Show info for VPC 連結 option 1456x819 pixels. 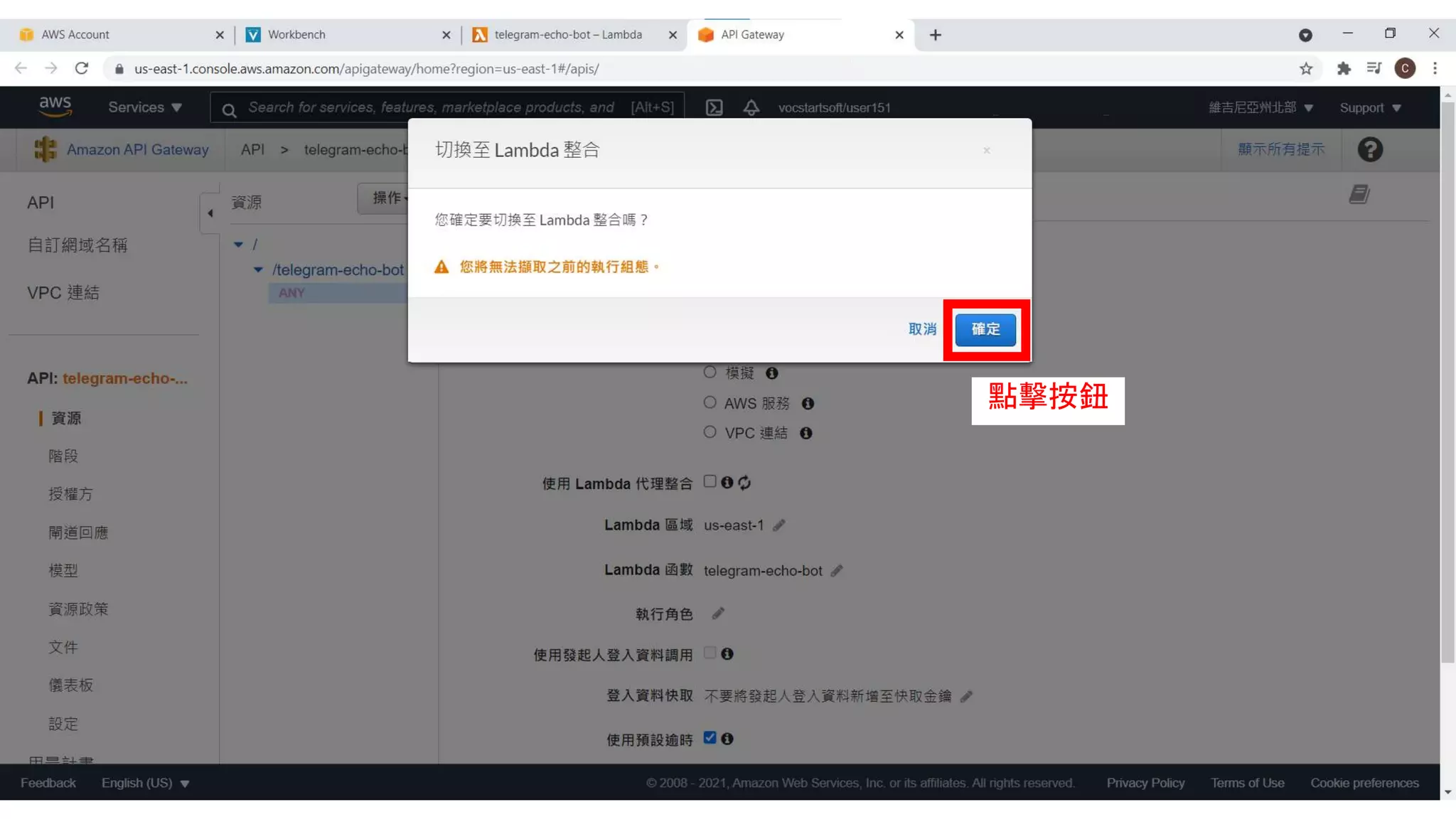[805, 433]
